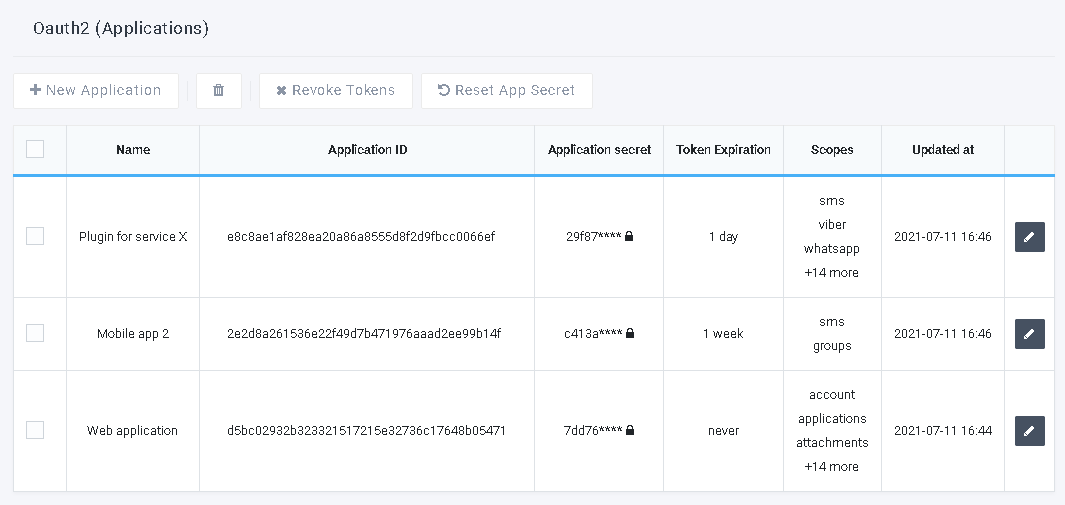Toggle the select-all checkbox in table header
This screenshot has height=505, width=1065.
pyautogui.click(x=35, y=149)
